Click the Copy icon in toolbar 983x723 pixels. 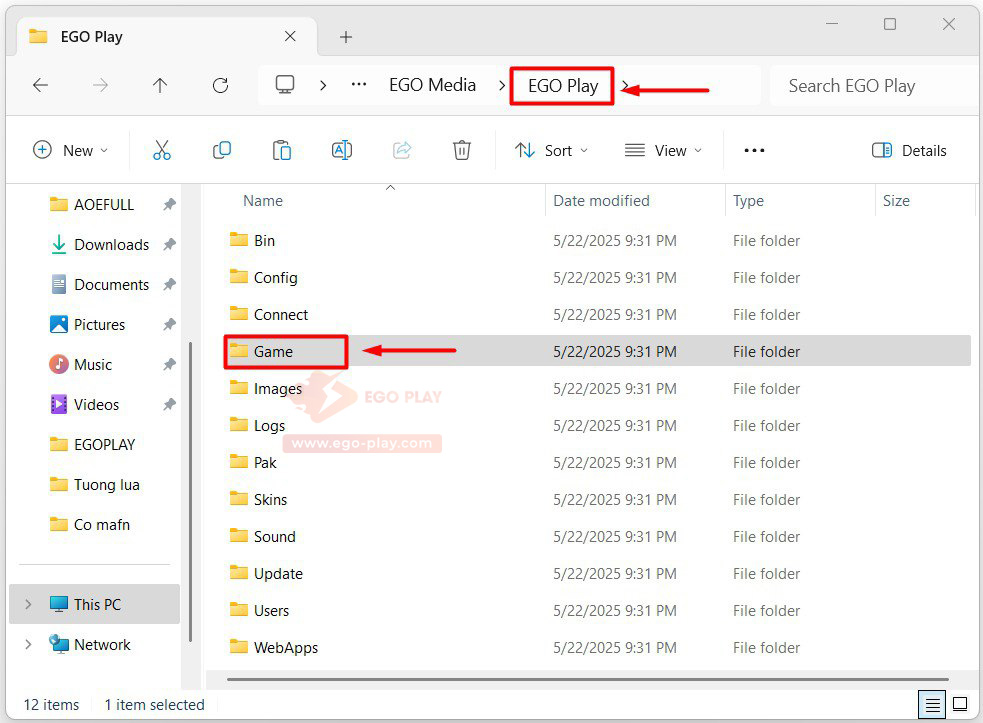click(222, 150)
